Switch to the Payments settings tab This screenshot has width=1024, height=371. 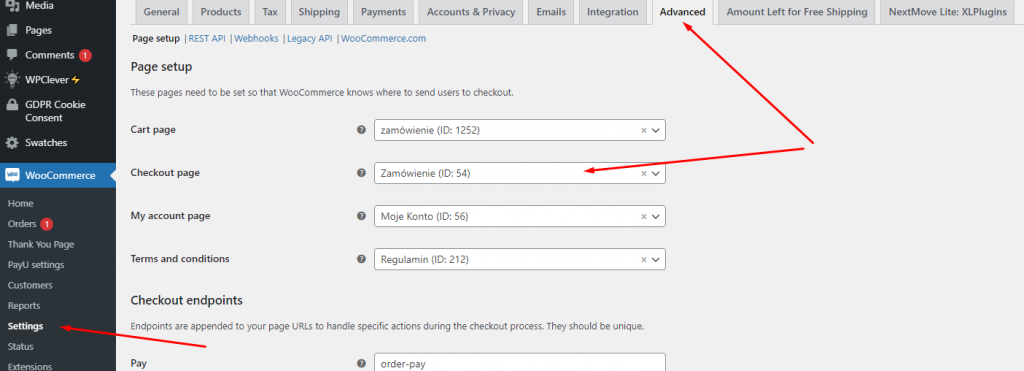point(383,12)
